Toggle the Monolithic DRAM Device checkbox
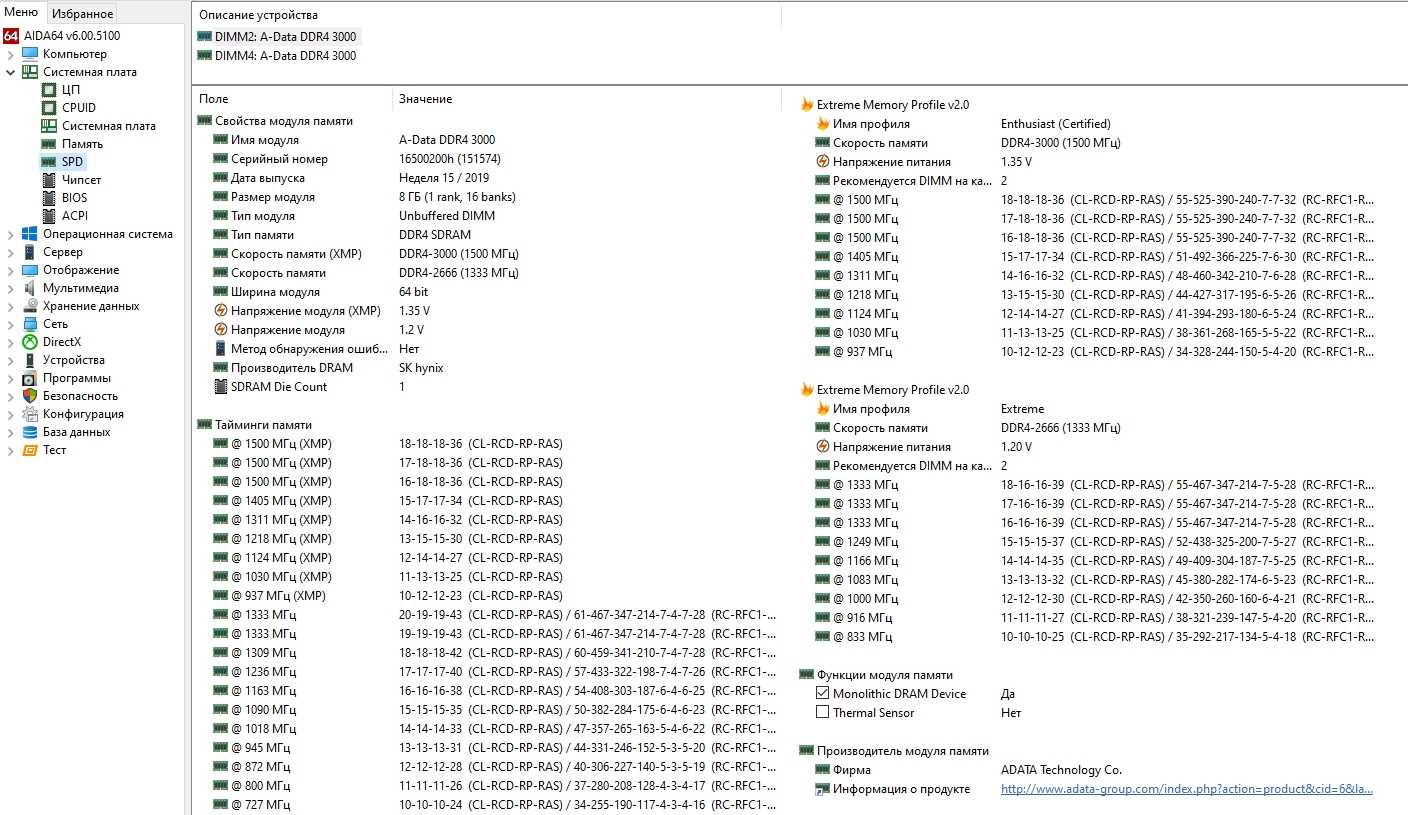Image resolution: width=1408 pixels, height=815 pixels. [x=822, y=694]
